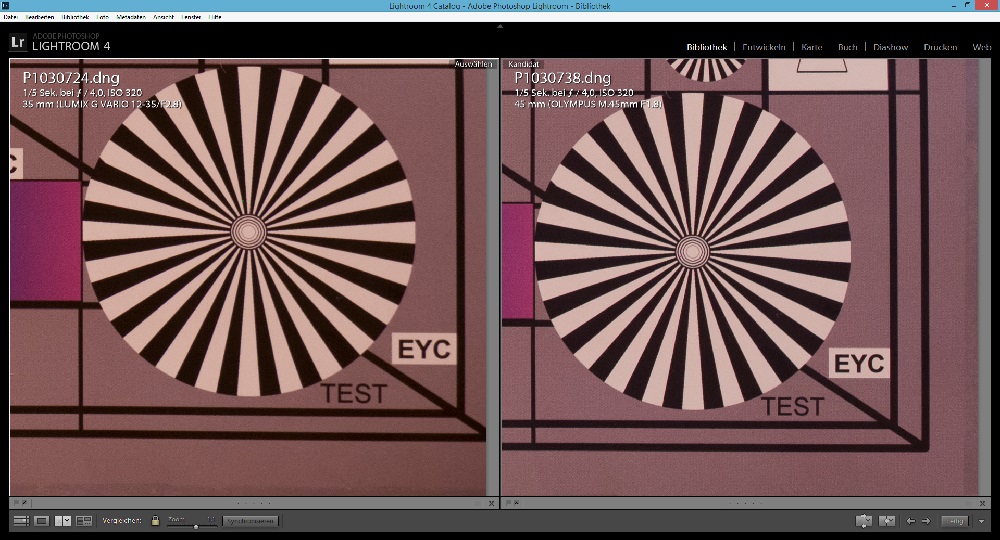Click the Kandidat label on right pane
The image size is (1000, 540).
[x=524, y=64]
